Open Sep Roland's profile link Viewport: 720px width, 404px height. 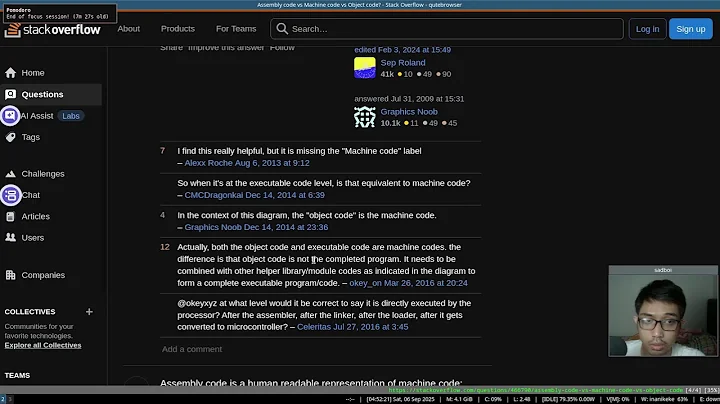403,62
